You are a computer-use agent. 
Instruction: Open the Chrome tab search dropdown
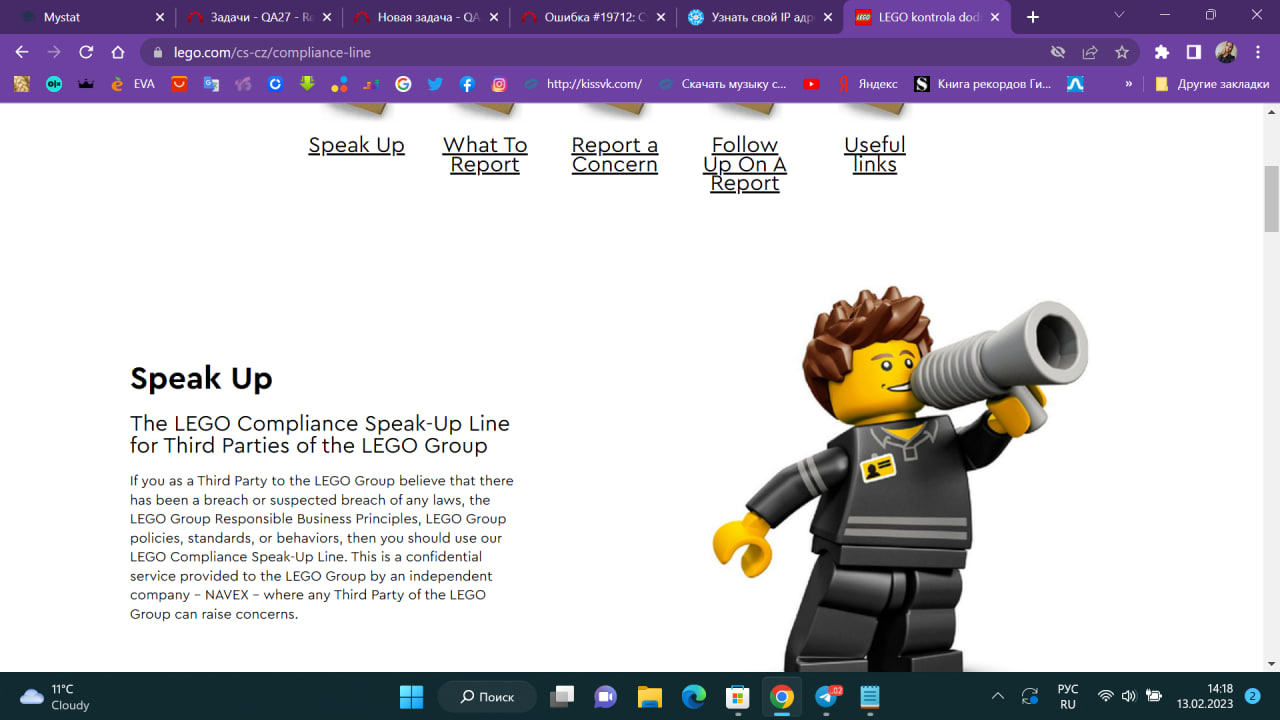[1120, 16]
